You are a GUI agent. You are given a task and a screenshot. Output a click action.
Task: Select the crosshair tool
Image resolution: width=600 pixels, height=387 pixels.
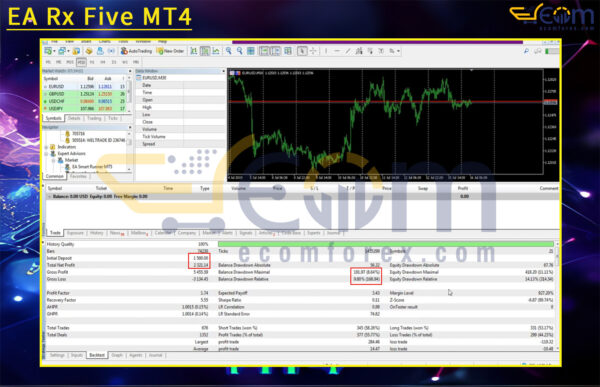[x=313, y=51]
